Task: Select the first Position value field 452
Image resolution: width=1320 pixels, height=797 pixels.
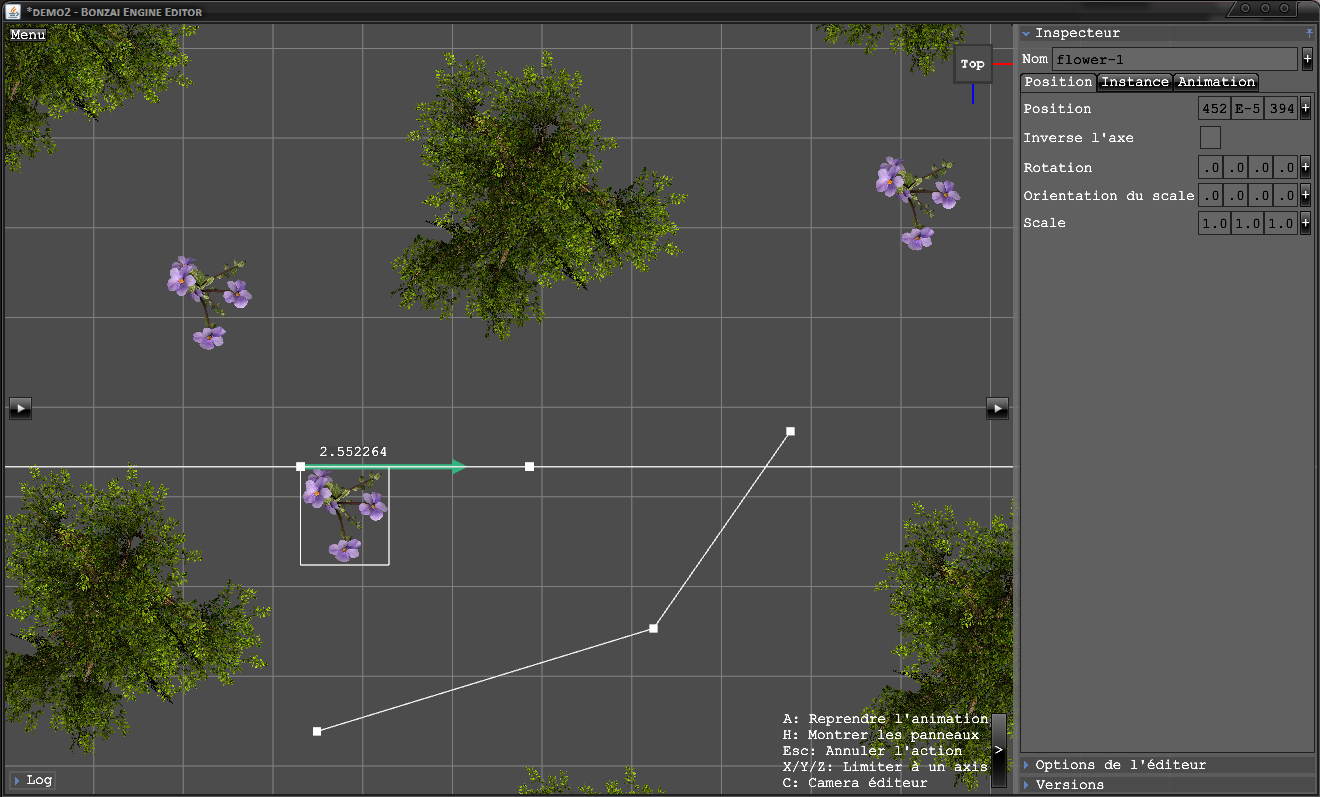Action: 1214,109
